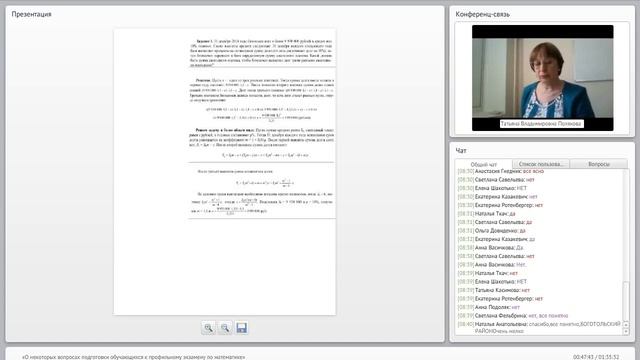The width and height of the screenshot is (640, 360).
Task: Select message Екатерина Казакевич: да
Action: [496, 239]
